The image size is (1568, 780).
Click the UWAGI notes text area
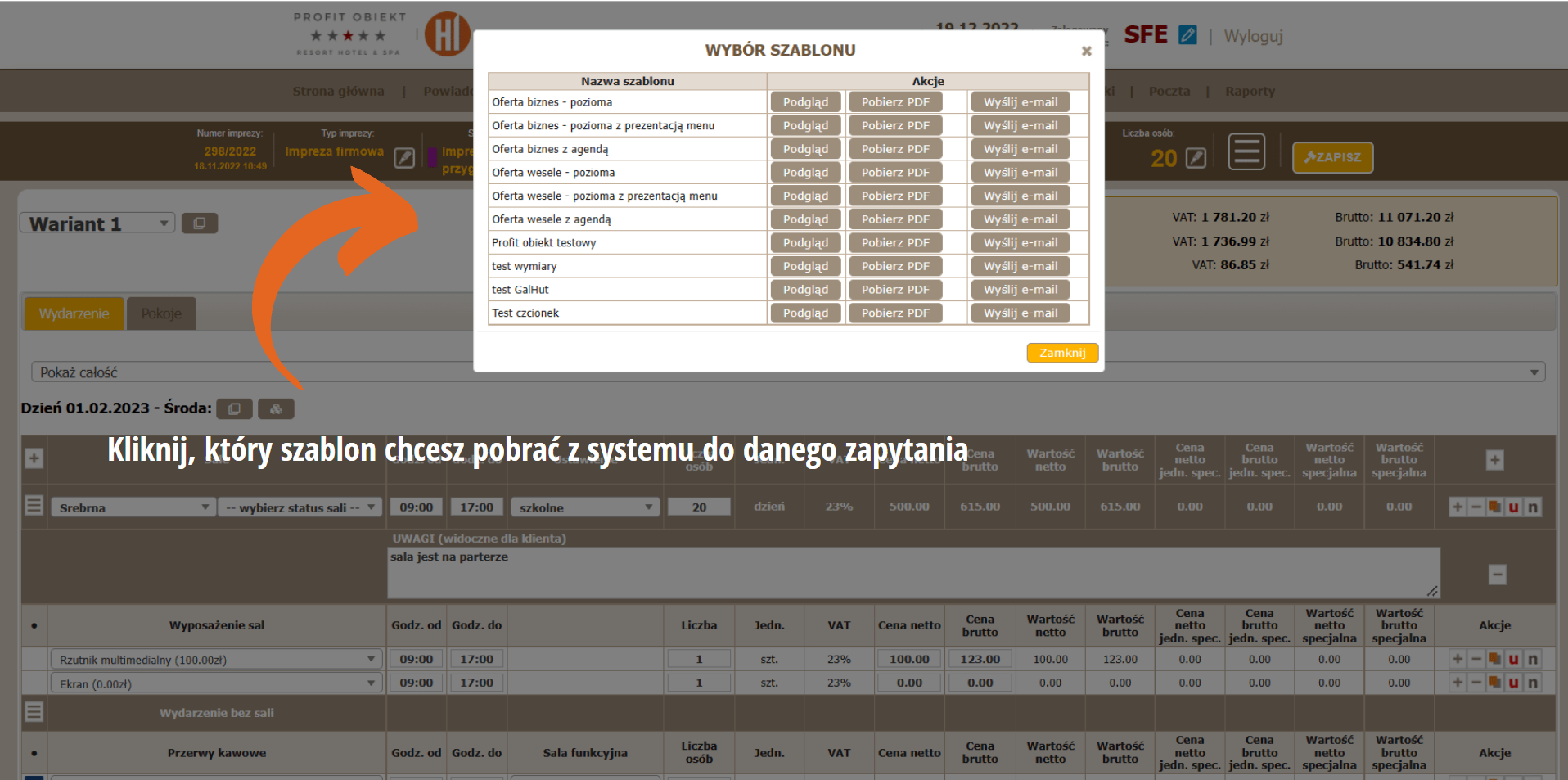click(913, 573)
